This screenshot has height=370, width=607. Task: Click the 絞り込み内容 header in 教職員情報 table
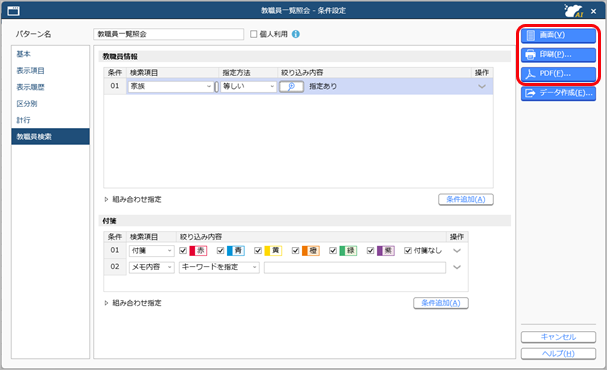[302, 72]
